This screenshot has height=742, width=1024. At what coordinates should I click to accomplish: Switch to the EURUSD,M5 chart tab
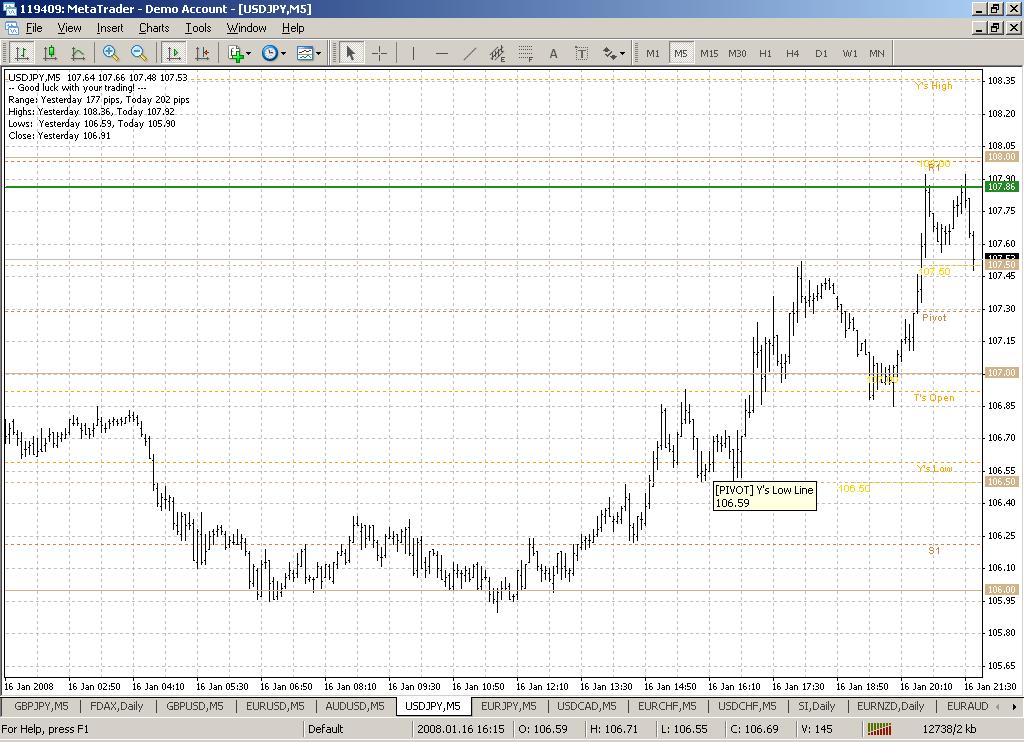point(274,706)
